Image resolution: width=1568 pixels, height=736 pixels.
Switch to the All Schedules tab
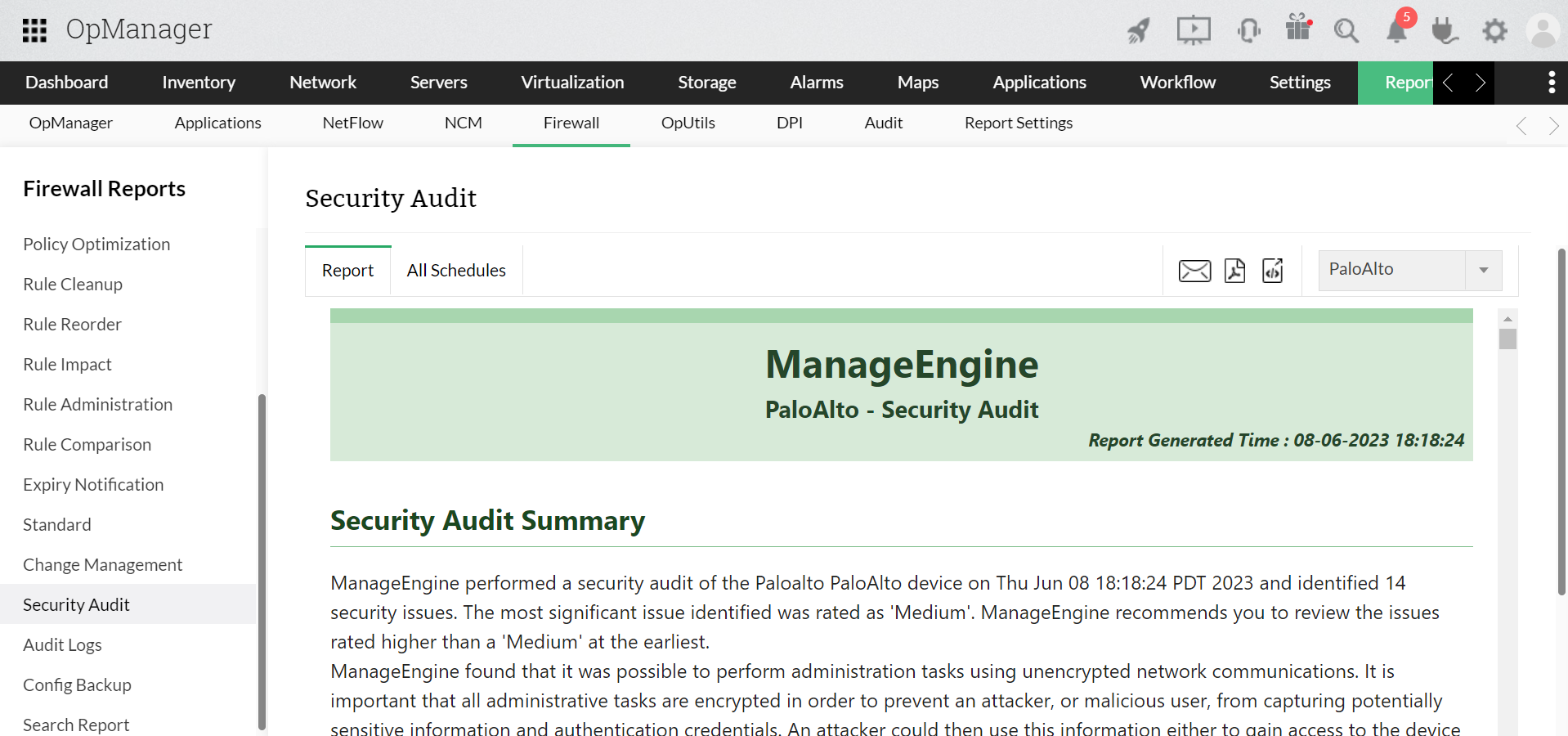click(x=456, y=271)
